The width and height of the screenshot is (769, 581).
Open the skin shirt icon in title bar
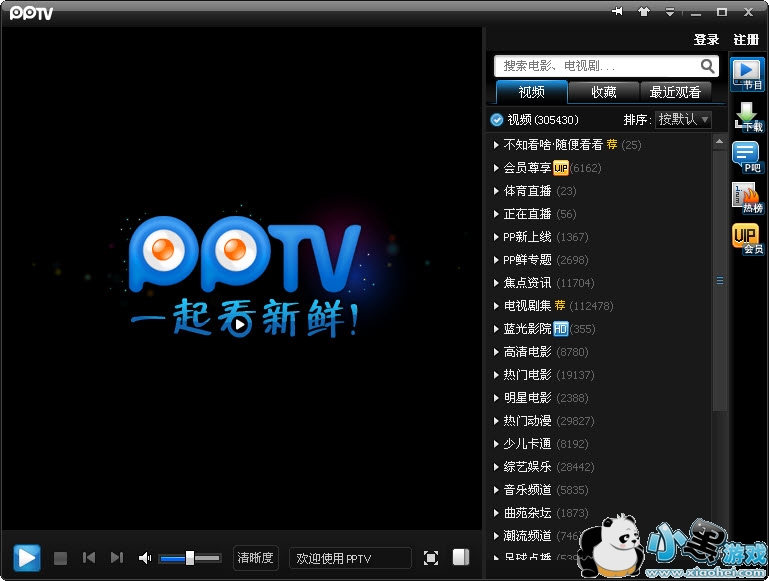point(643,11)
